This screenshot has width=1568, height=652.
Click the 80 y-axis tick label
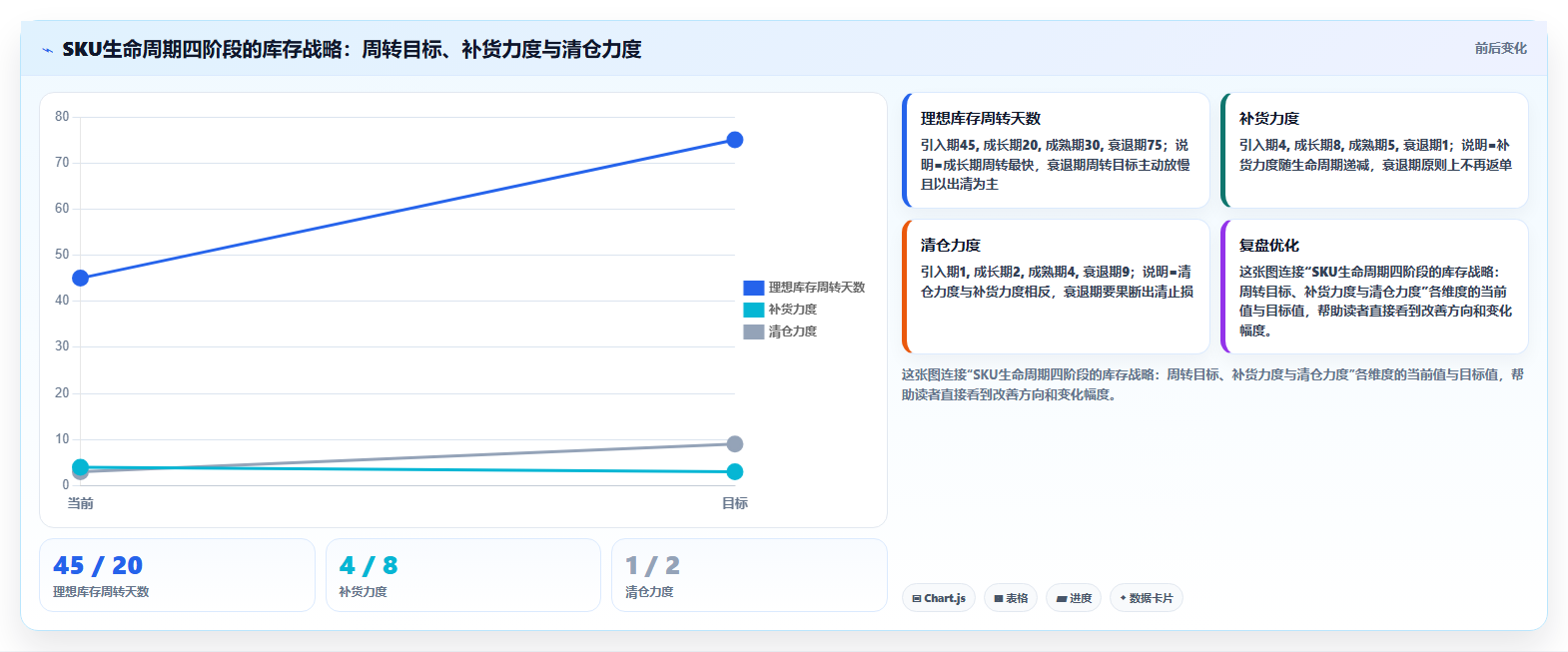62,117
